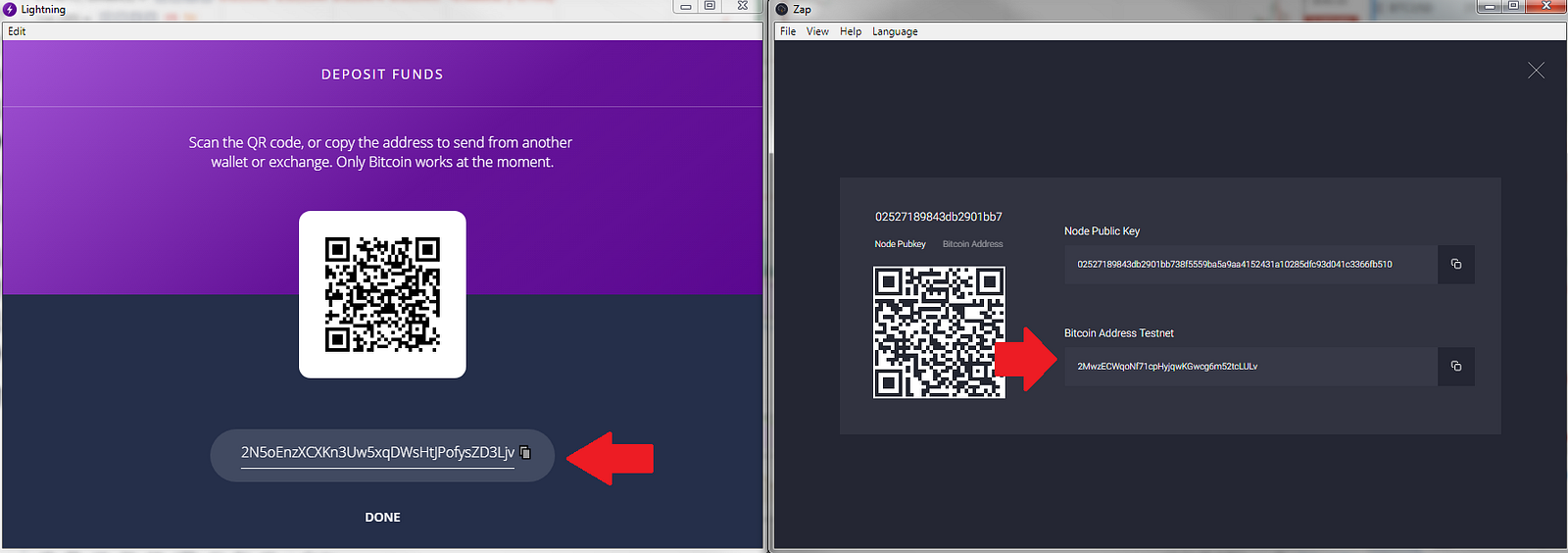The height and width of the screenshot is (553, 1568).
Task: Close the Zap overlay with the X icon
Action: 1536,71
